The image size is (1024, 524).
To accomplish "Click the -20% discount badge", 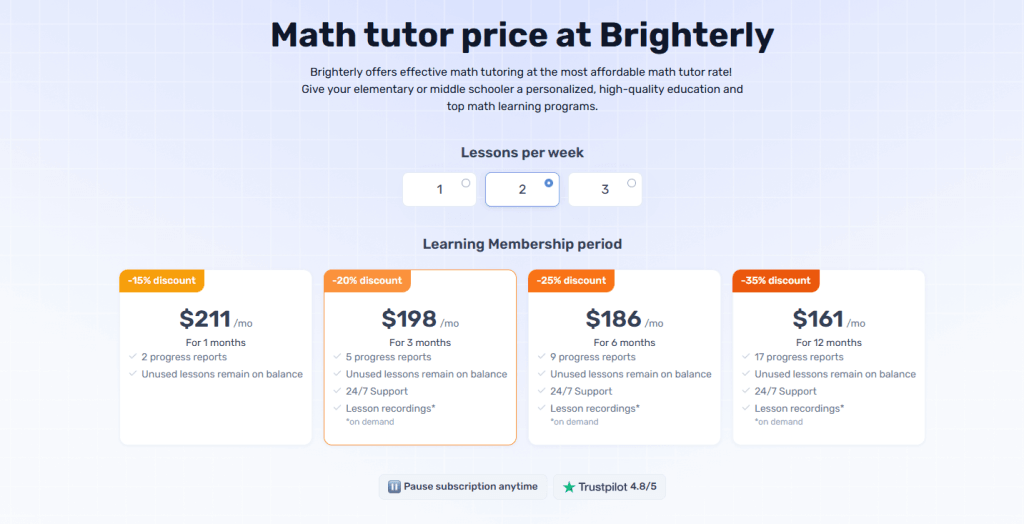I will 367,281.
